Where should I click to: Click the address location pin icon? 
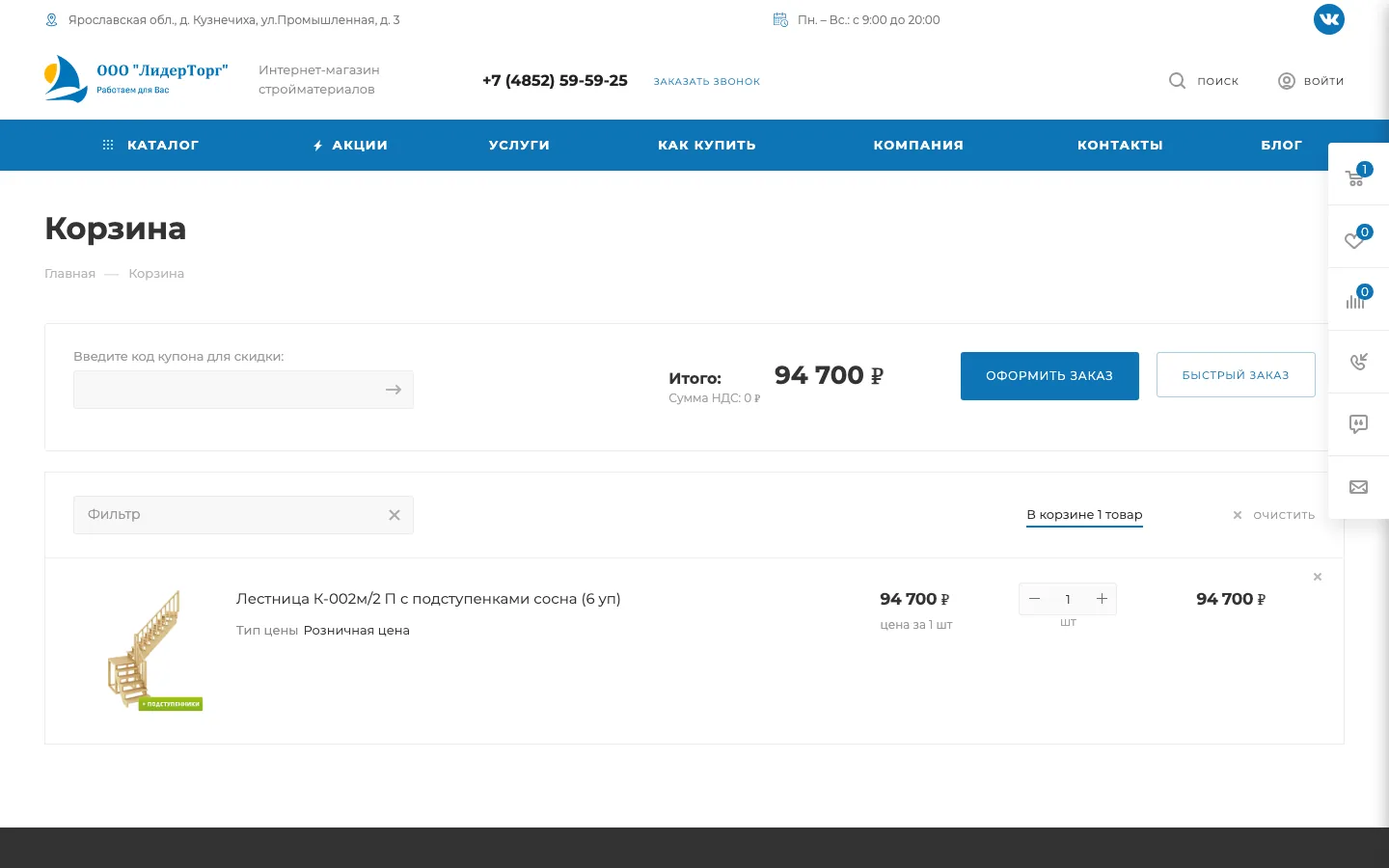tap(52, 19)
